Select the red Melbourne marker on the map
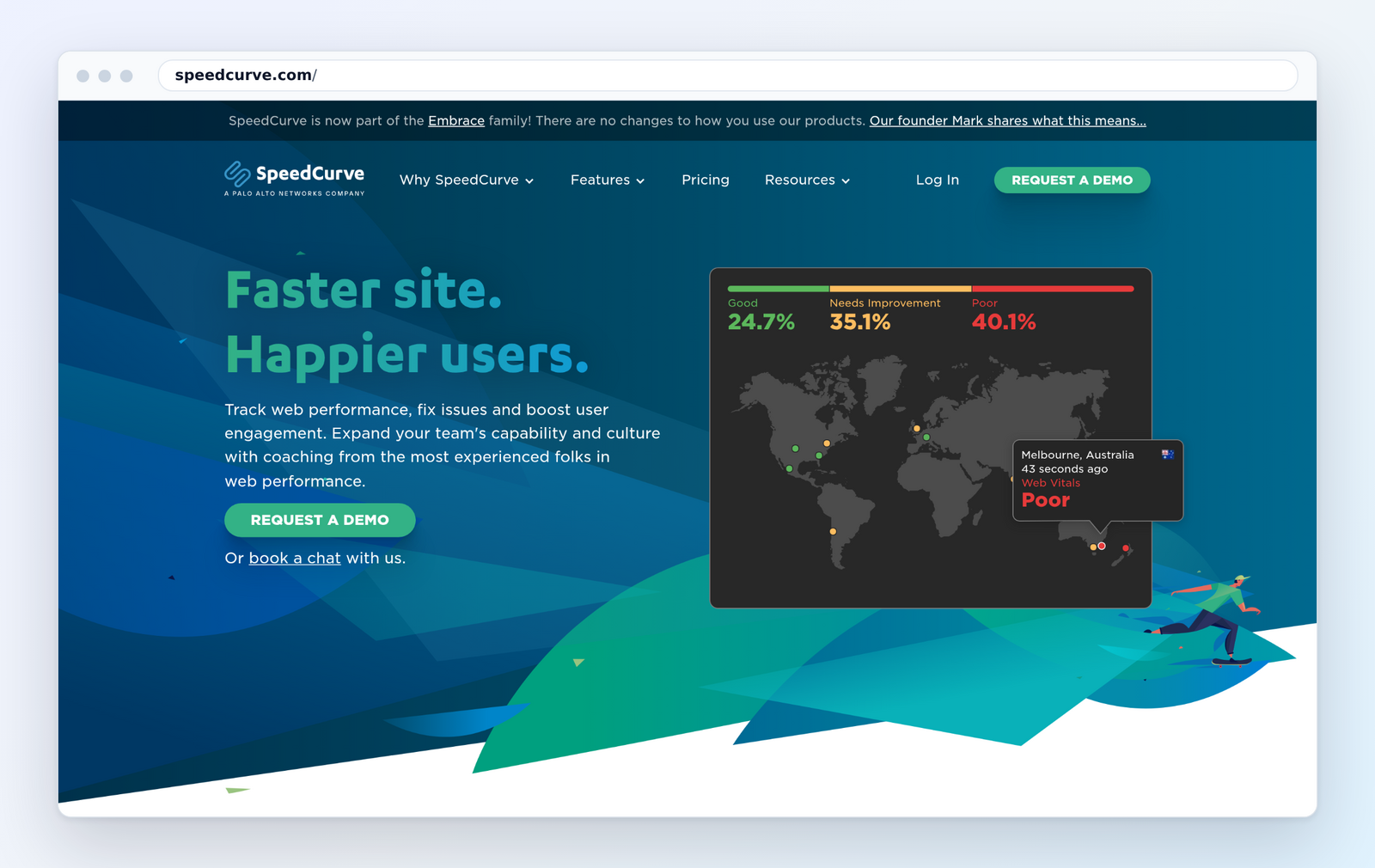1375x868 pixels. (1102, 547)
